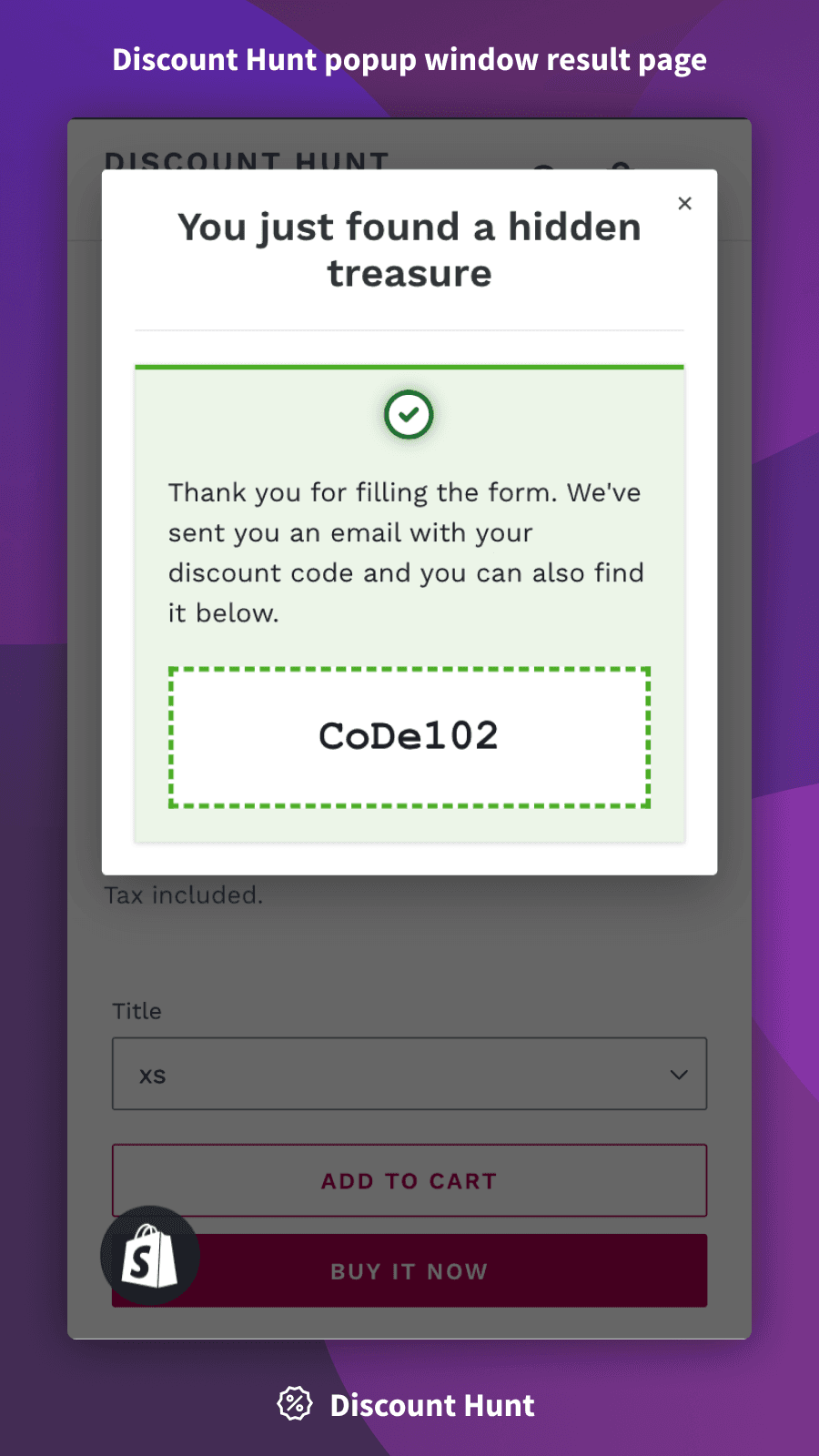
Task: Click the Title dropdown chevron arrow
Action: [x=679, y=1075]
